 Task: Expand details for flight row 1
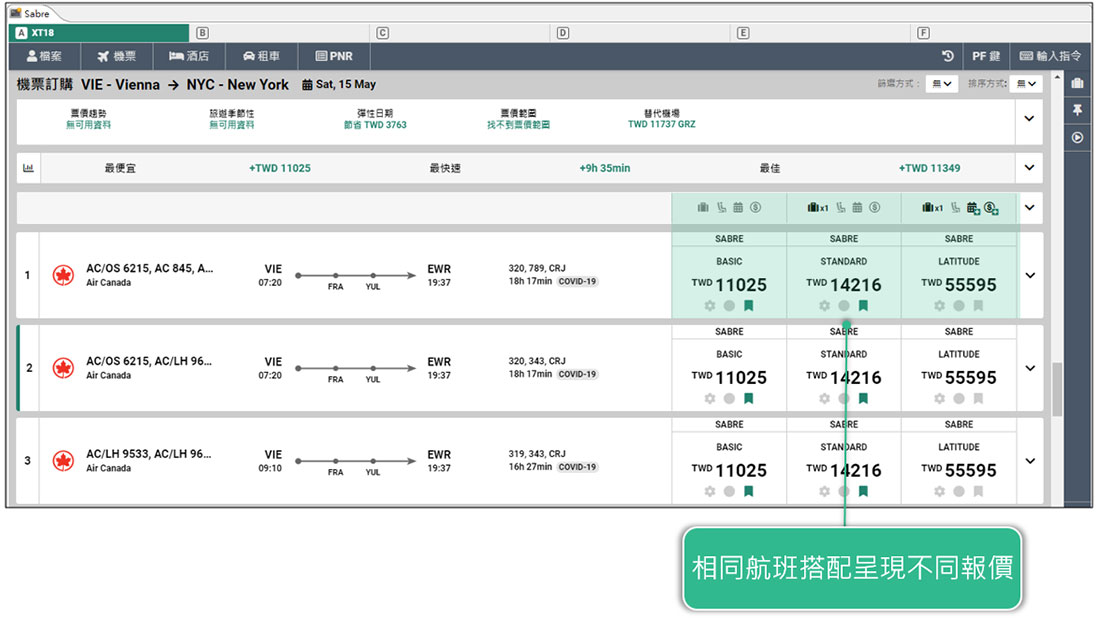click(1030, 275)
